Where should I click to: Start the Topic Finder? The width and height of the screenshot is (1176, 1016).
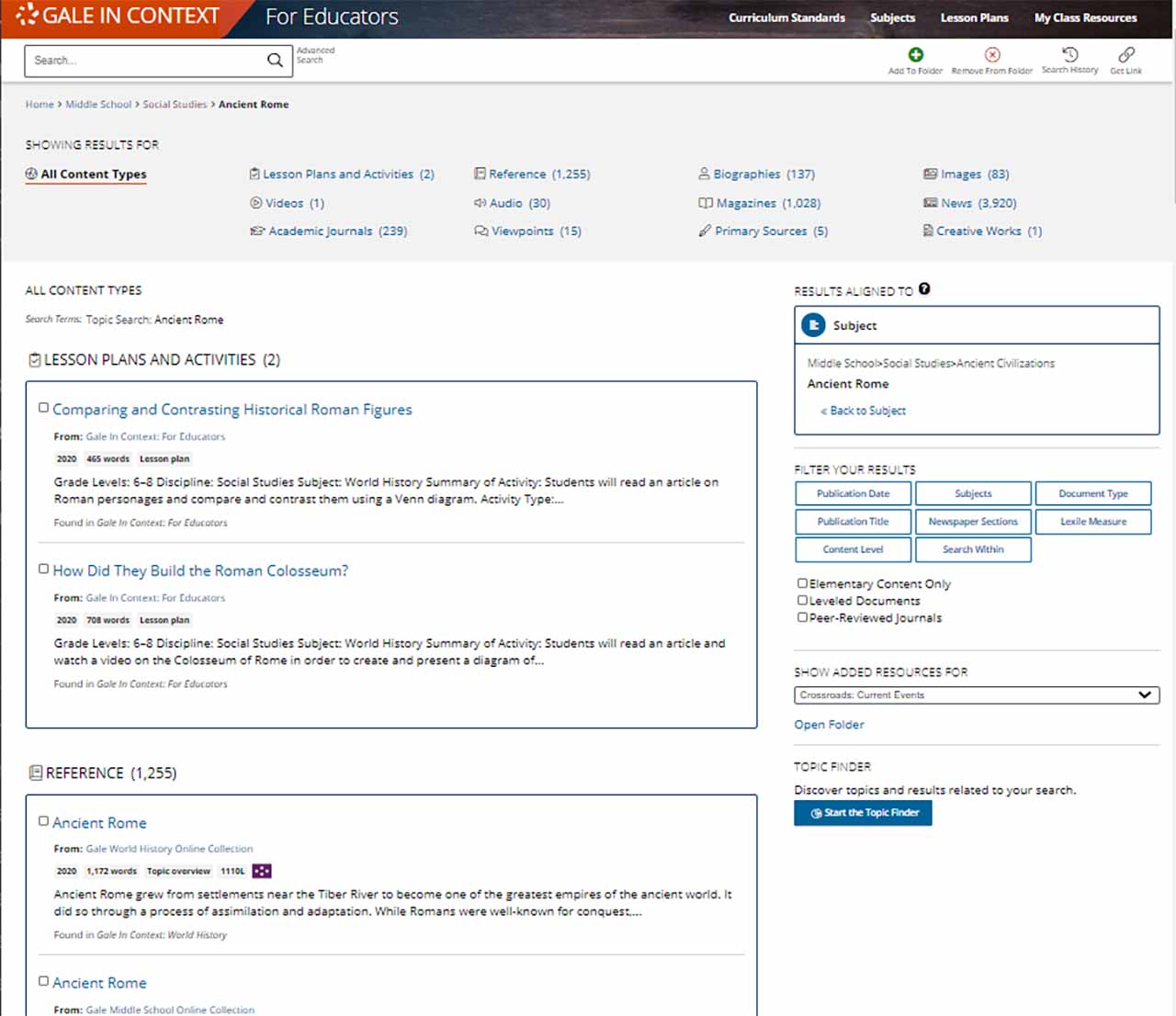tap(863, 813)
